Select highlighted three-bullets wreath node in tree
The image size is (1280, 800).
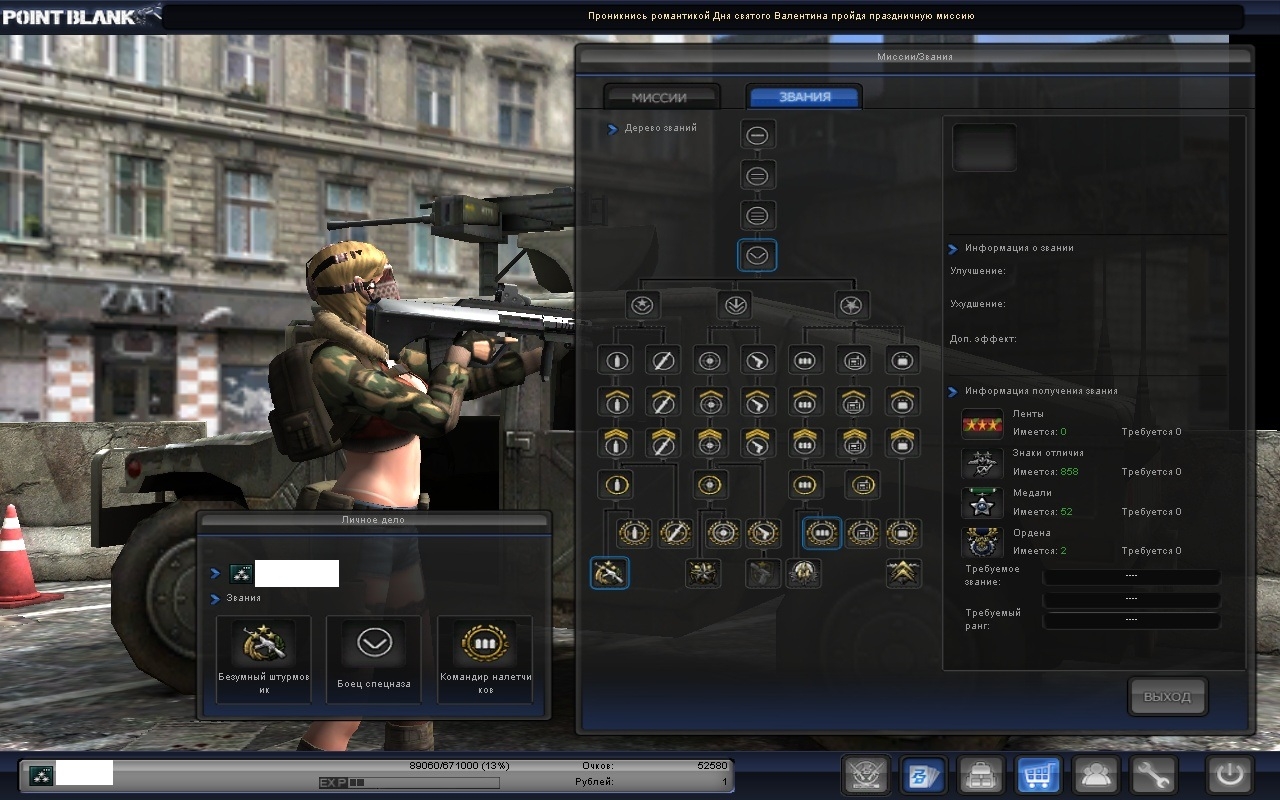822,533
